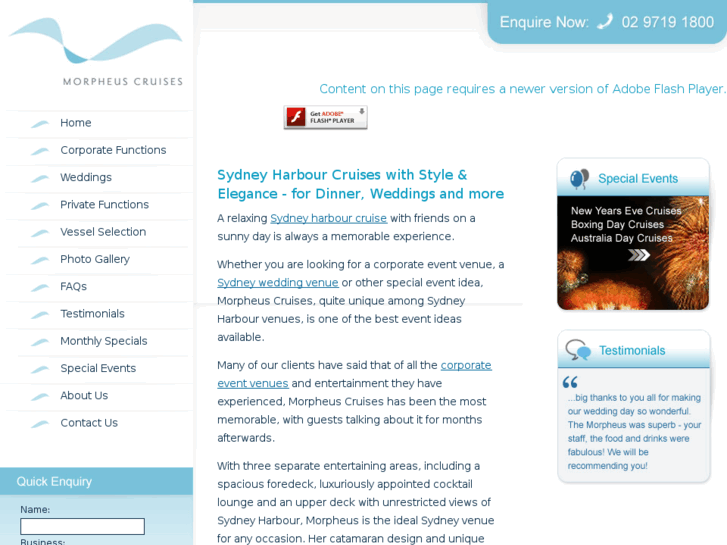Click the wave bullet icon beside Home

click(40, 123)
